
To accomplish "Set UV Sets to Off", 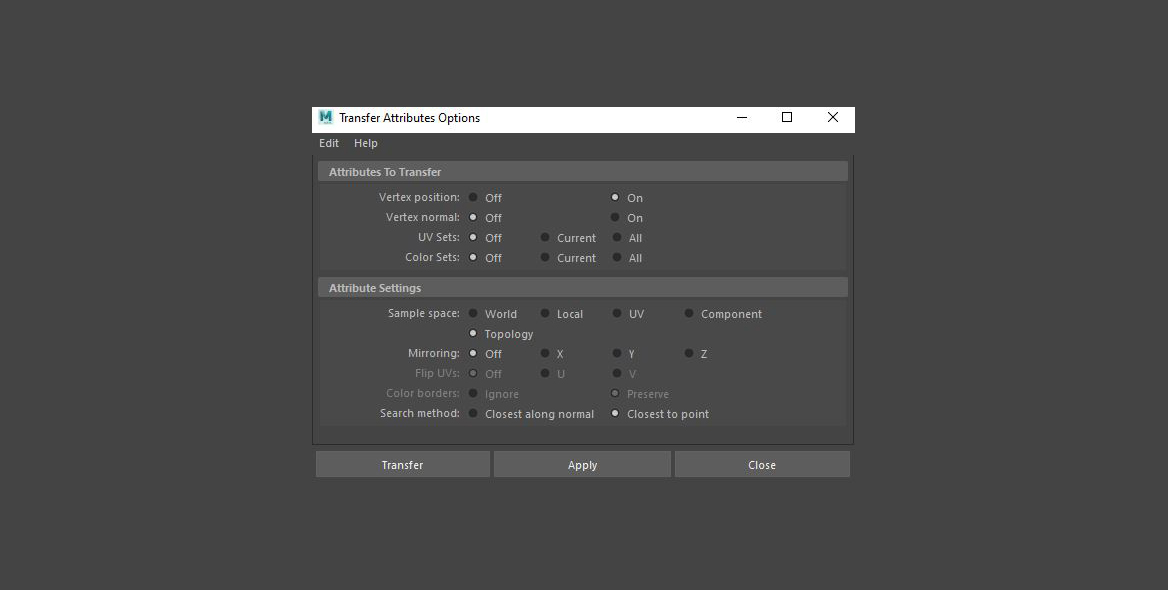I will coord(473,238).
